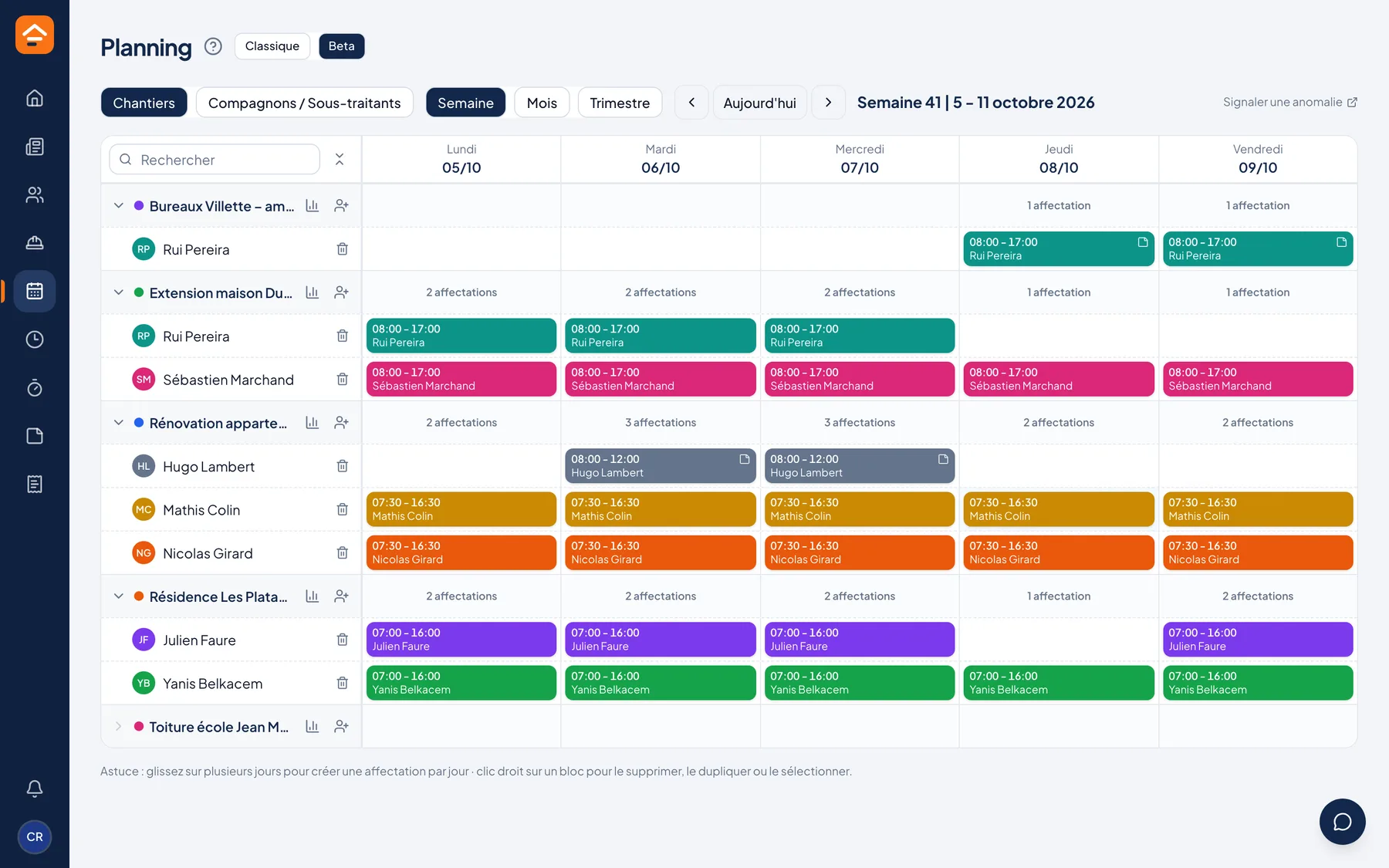Open the clock icon in sidebar
Image resolution: width=1389 pixels, height=868 pixels.
(35, 339)
